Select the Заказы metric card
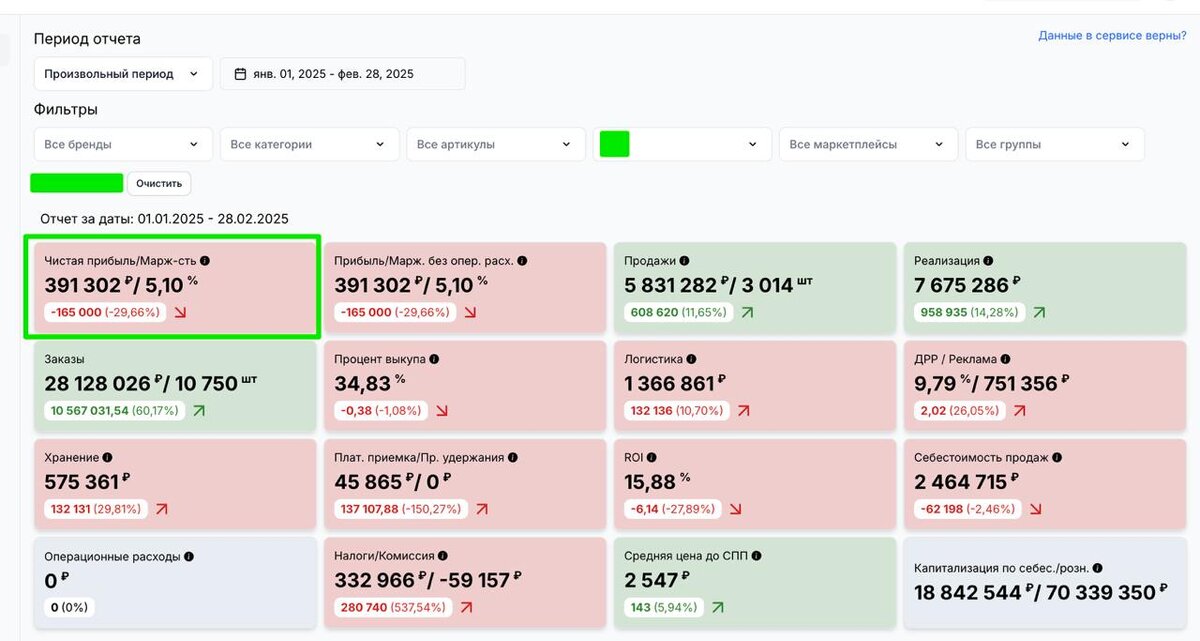 [x=172, y=384]
